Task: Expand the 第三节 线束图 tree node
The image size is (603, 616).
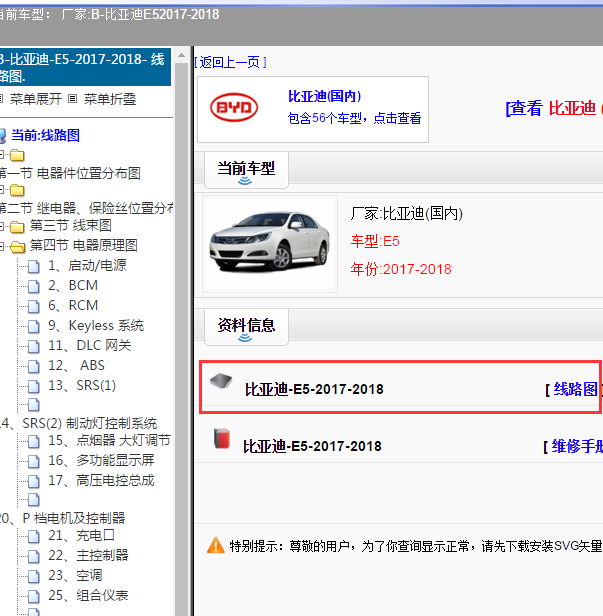Action: pyautogui.click(x=2, y=226)
